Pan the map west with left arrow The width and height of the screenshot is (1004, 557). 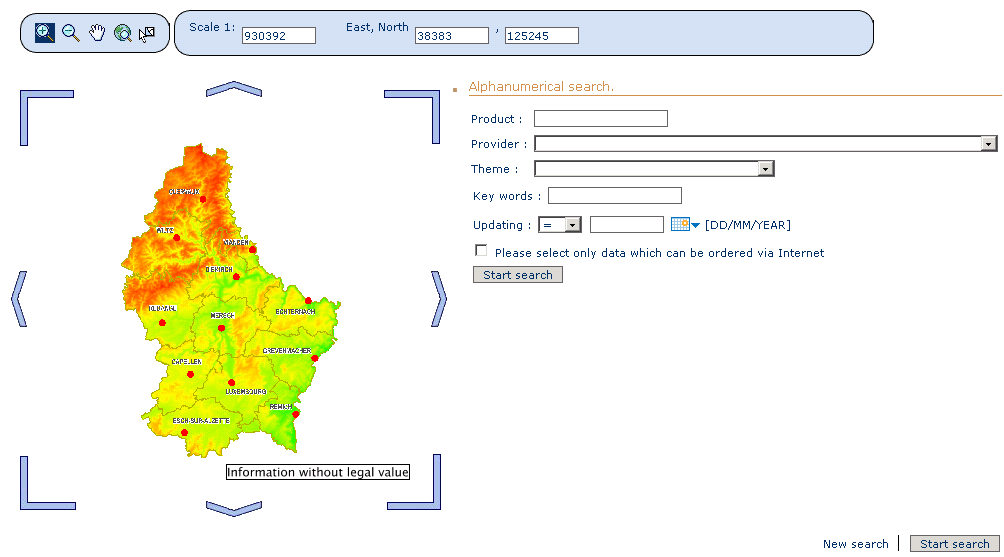click(18, 298)
